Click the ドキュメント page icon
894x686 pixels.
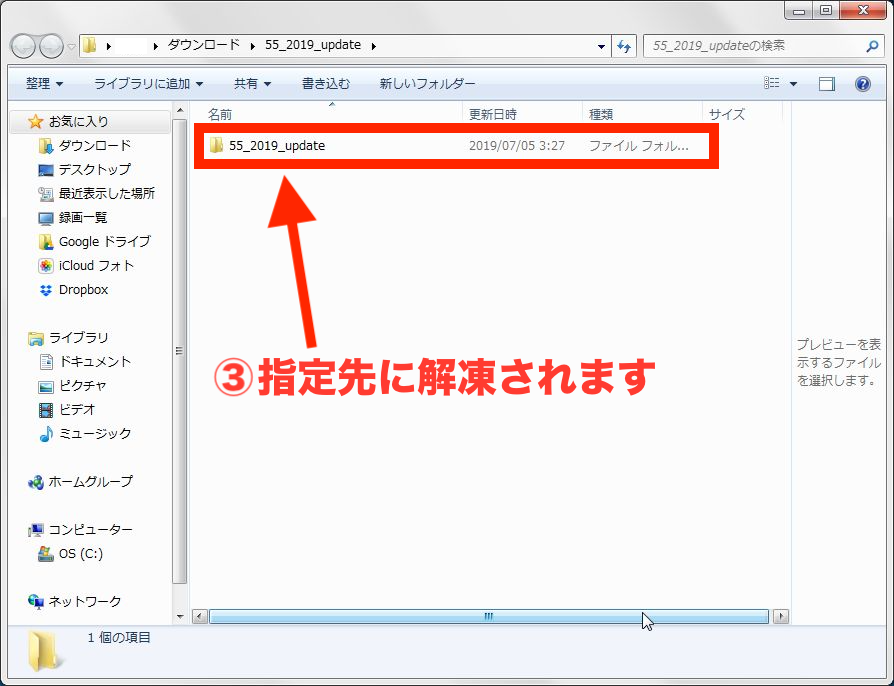pos(46,362)
